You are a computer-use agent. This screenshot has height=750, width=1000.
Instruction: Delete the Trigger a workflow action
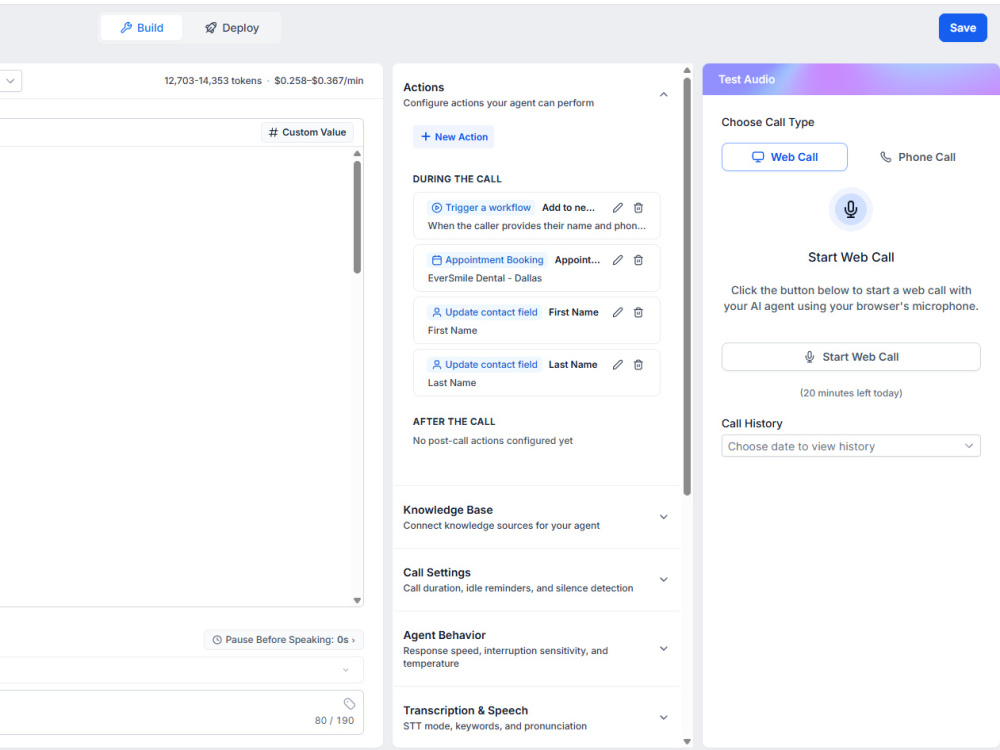[x=638, y=208]
